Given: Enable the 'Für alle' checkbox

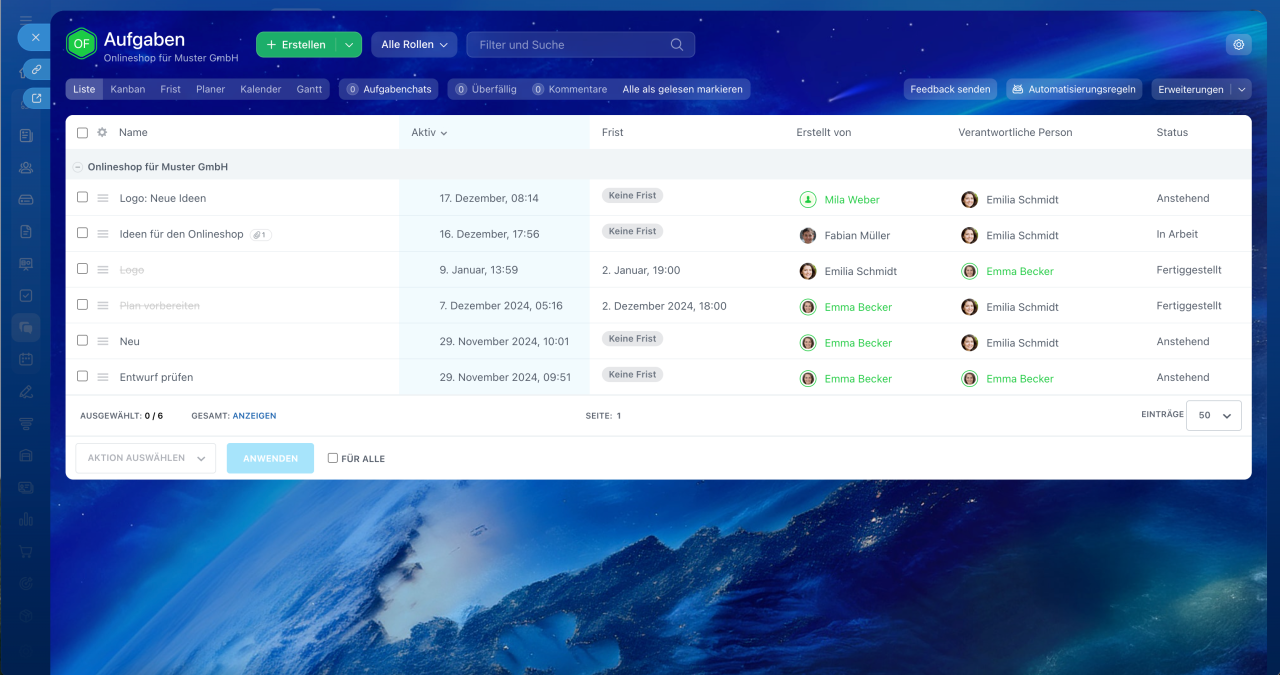Looking at the screenshot, I should coord(333,458).
